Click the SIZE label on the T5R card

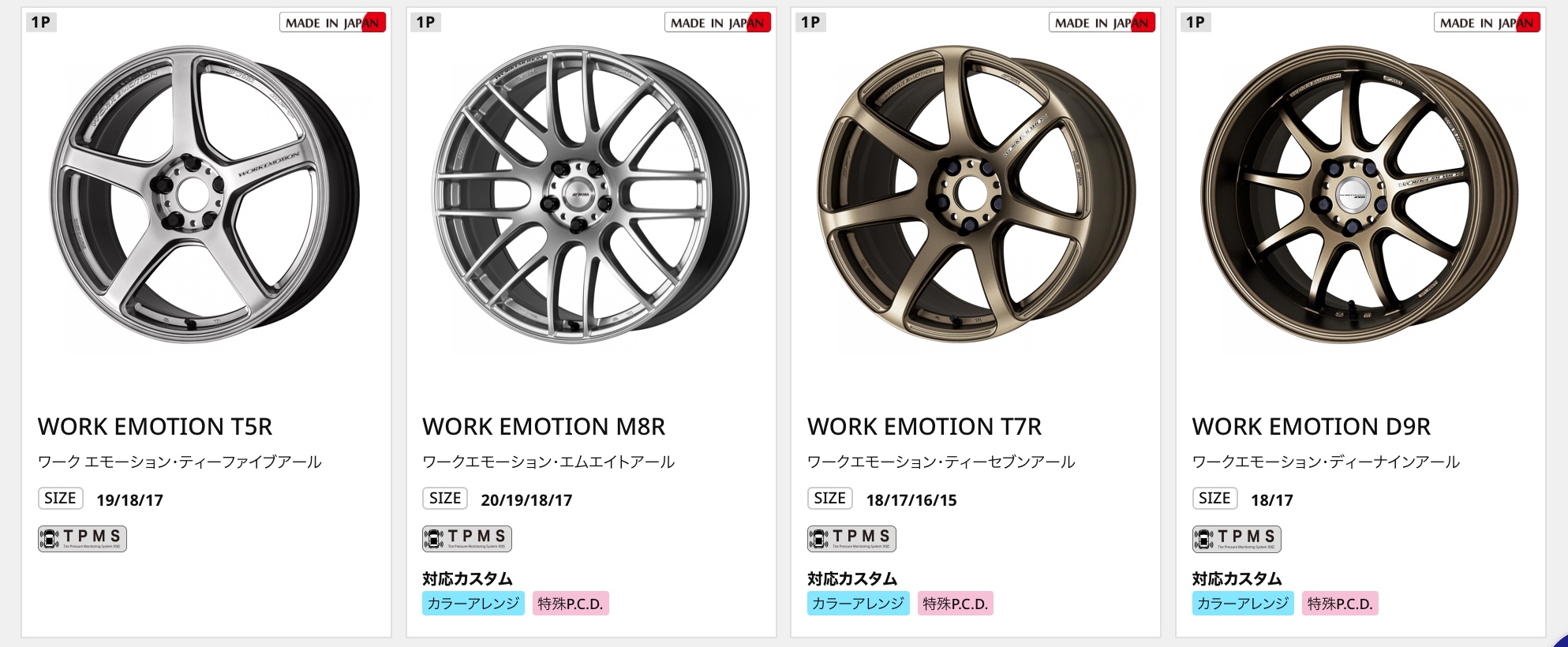60,499
